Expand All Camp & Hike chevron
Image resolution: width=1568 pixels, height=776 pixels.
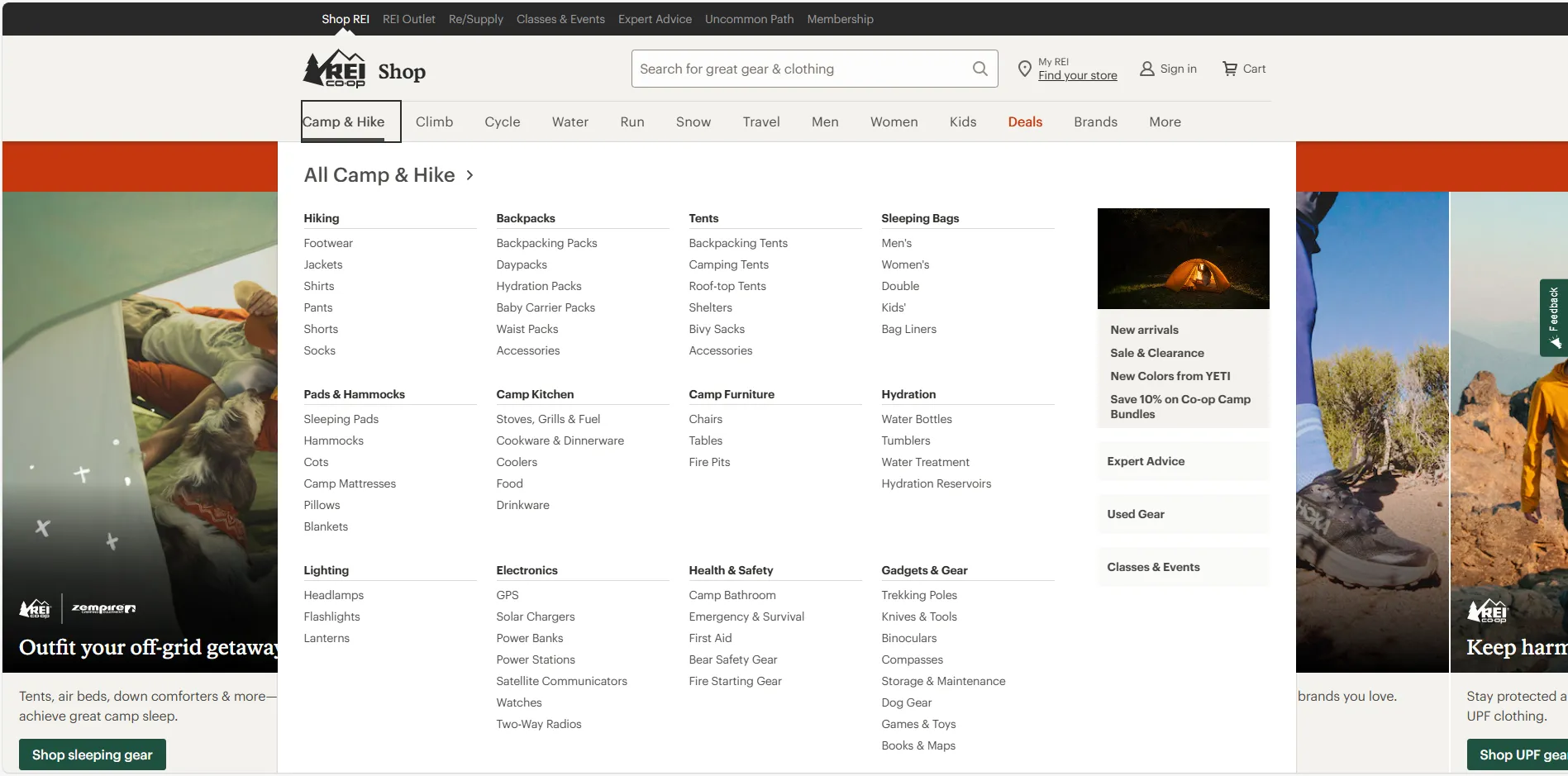[469, 175]
